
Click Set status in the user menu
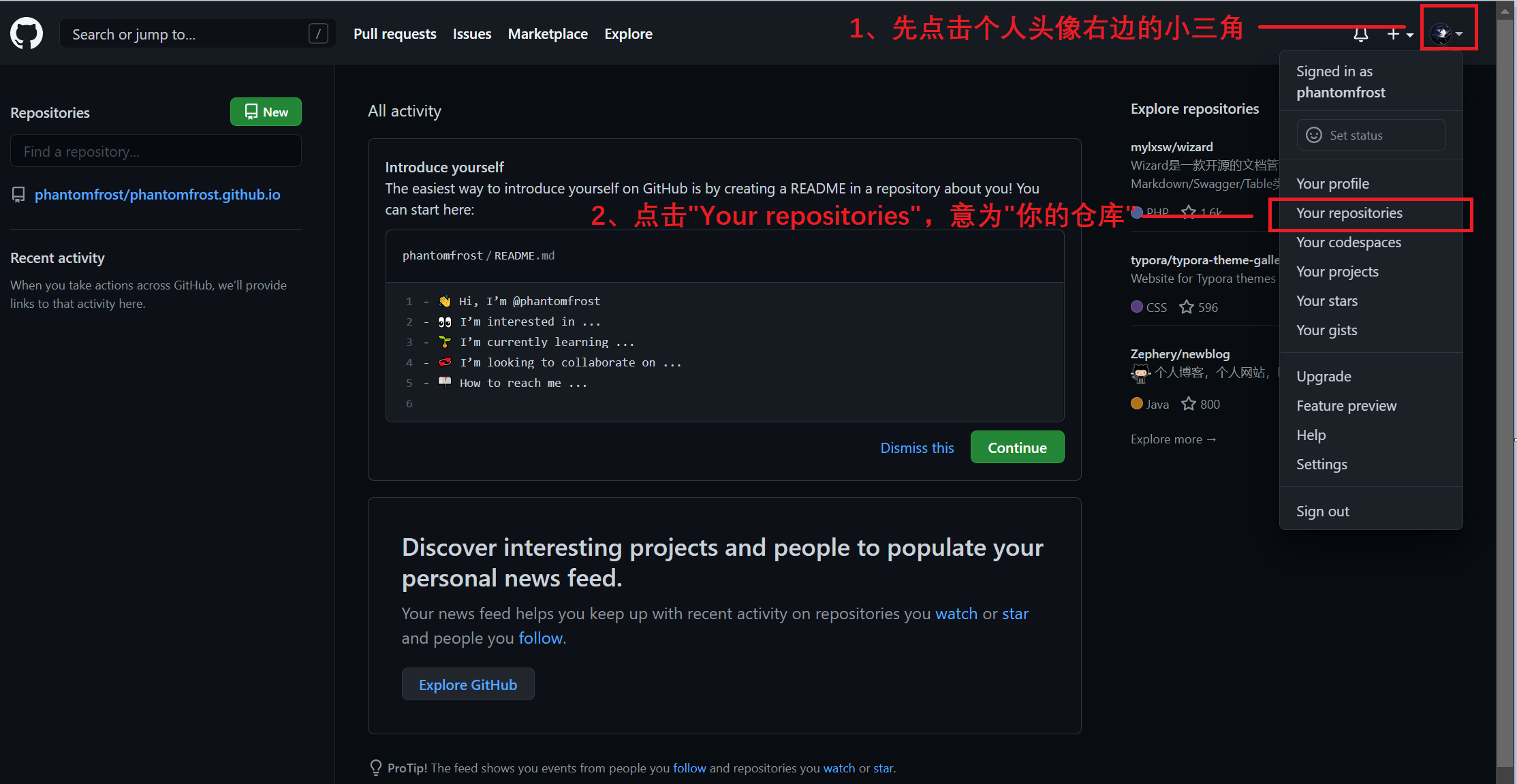[x=1371, y=135]
